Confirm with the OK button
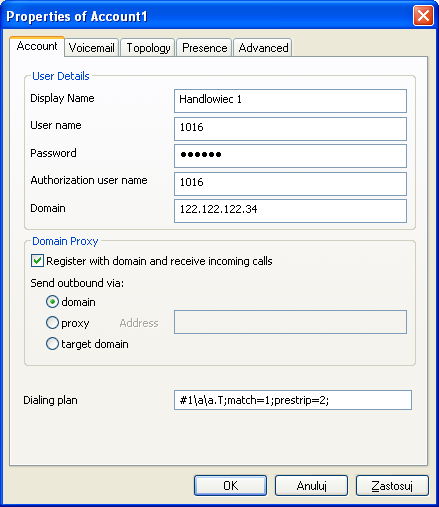The height and width of the screenshot is (507, 439). click(x=230, y=486)
